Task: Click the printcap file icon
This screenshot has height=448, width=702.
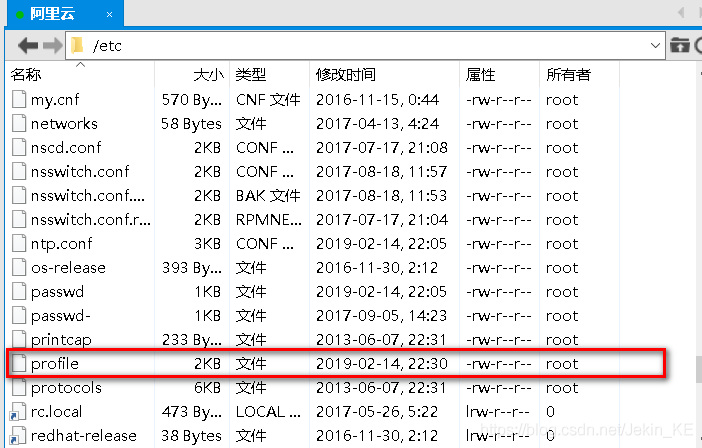Action: (x=19, y=339)
